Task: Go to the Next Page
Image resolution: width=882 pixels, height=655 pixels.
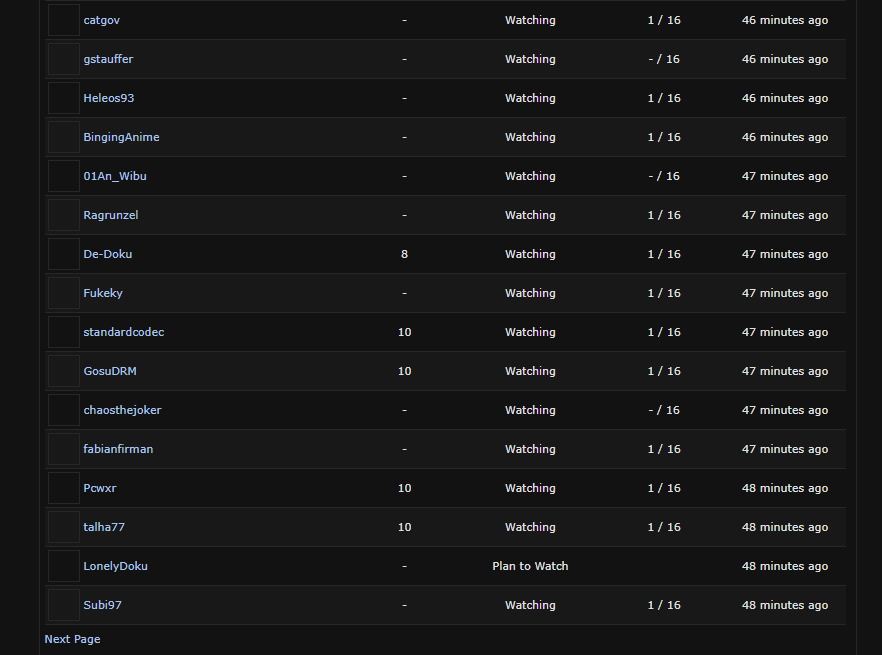Action: click(72, 639)
